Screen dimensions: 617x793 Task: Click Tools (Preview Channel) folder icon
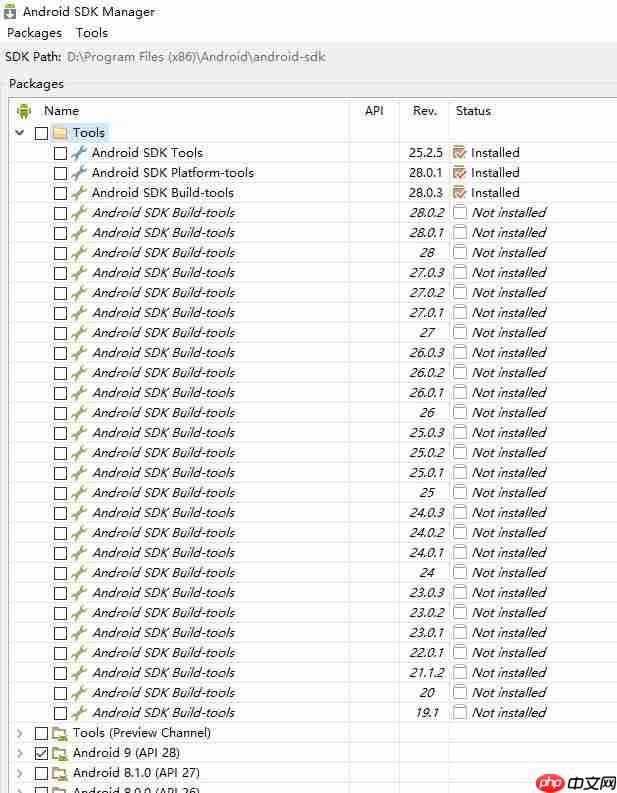click(60, 733)
